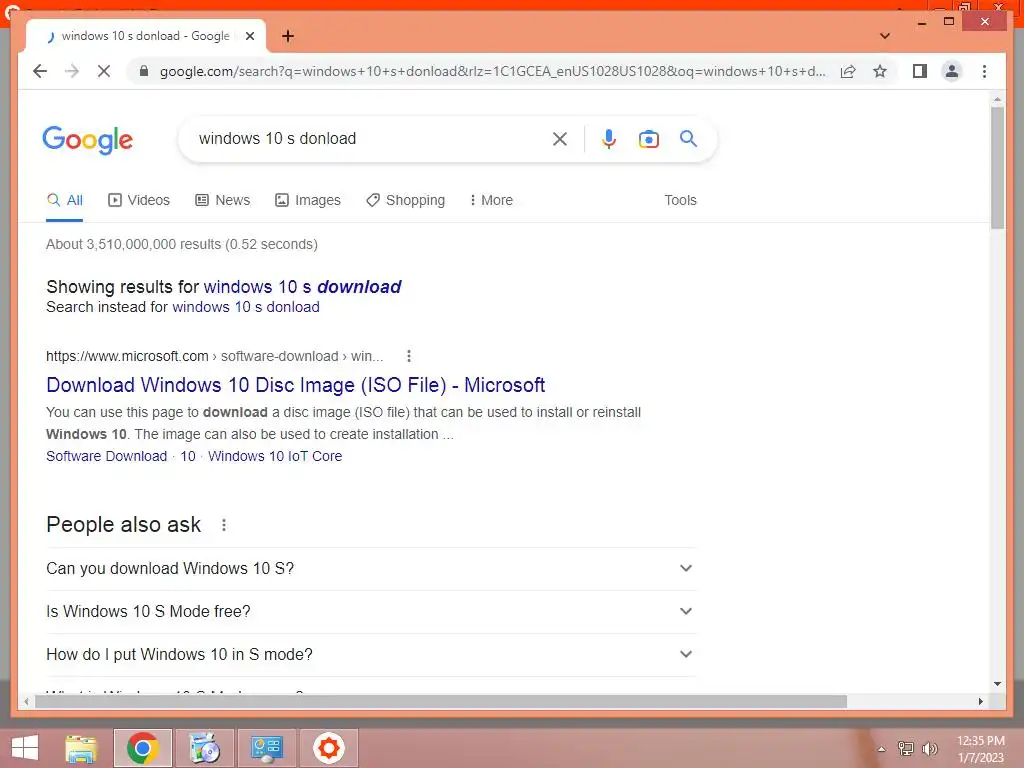Click the forward navigation arrow
The image size is (1024, 768).
click(x=72, y=71)
